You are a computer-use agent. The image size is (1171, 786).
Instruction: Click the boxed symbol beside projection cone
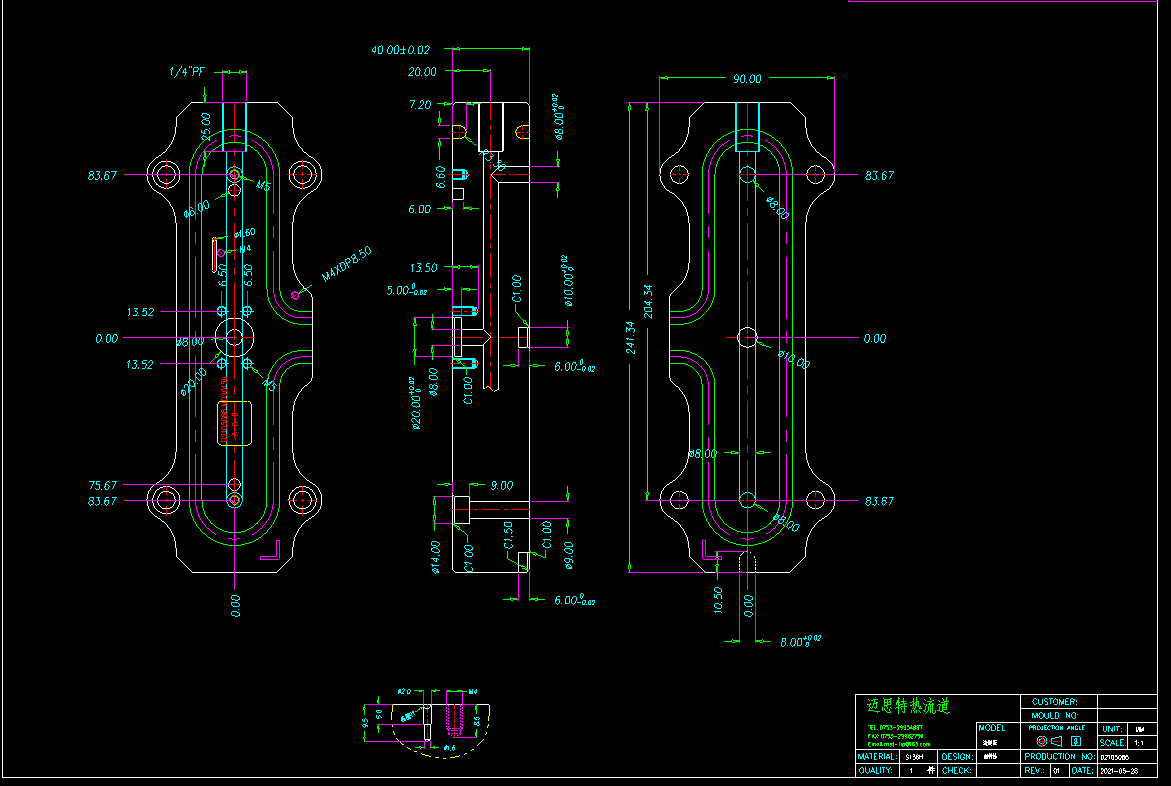[x=1076, y=742]
